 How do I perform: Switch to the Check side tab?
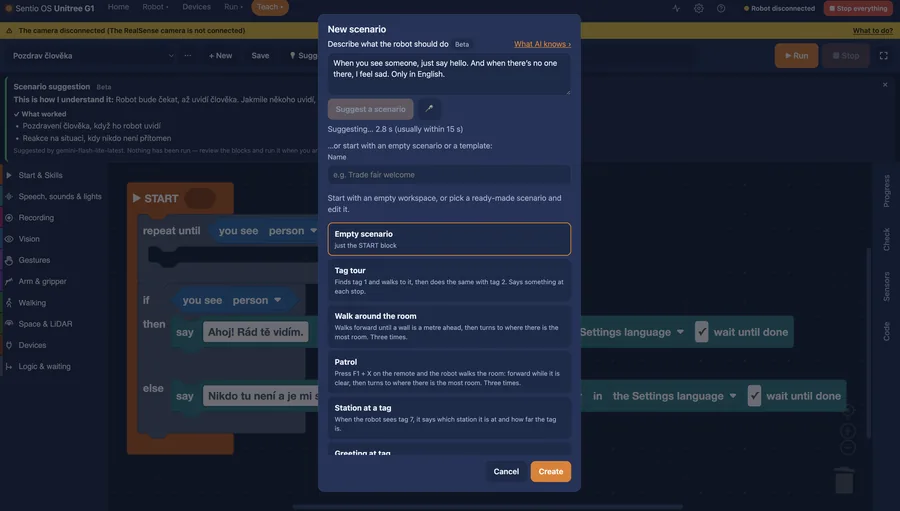[x=886, y=239]
